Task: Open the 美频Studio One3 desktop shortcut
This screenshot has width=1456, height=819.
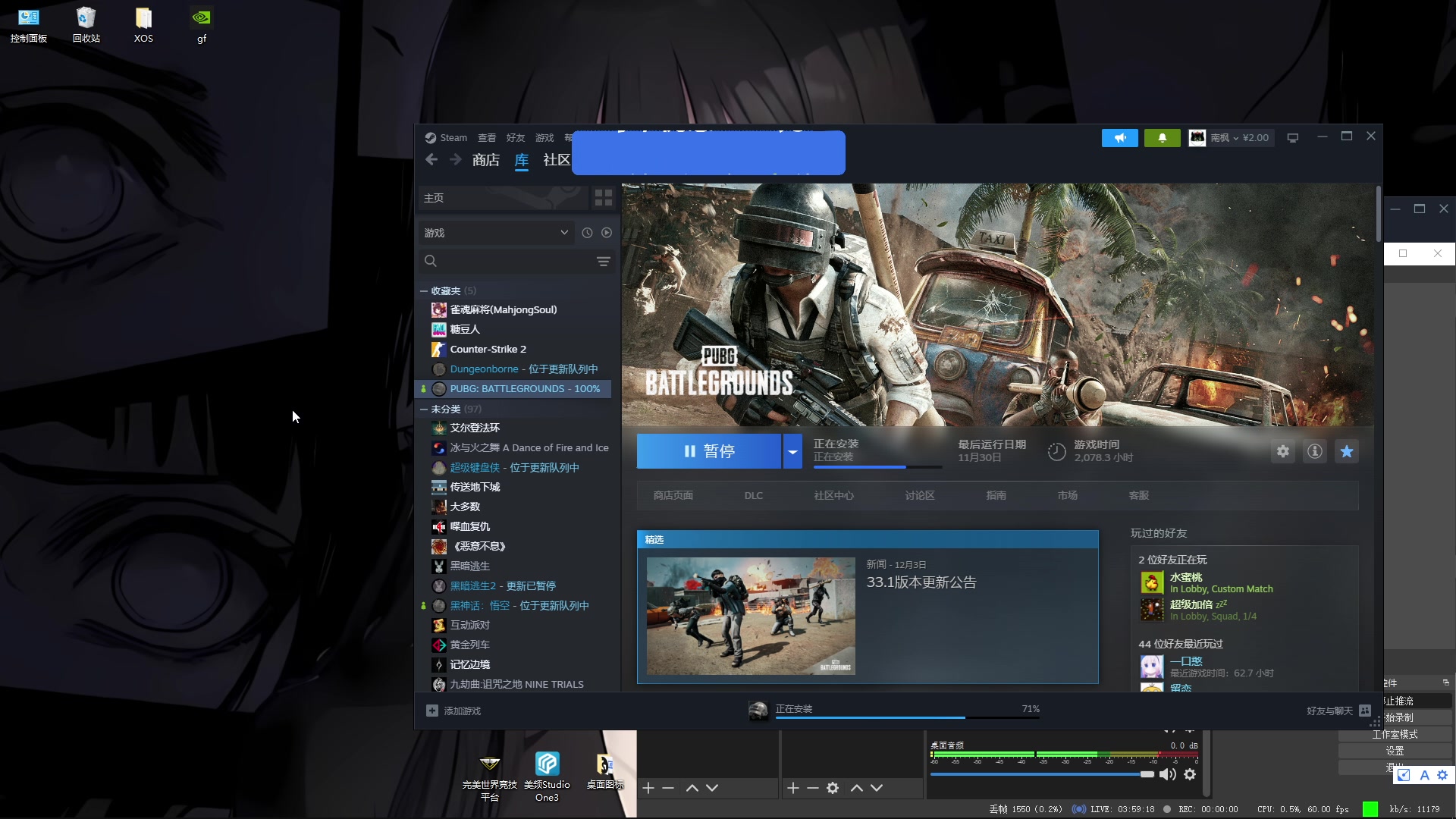Action: tap(547, 777)
